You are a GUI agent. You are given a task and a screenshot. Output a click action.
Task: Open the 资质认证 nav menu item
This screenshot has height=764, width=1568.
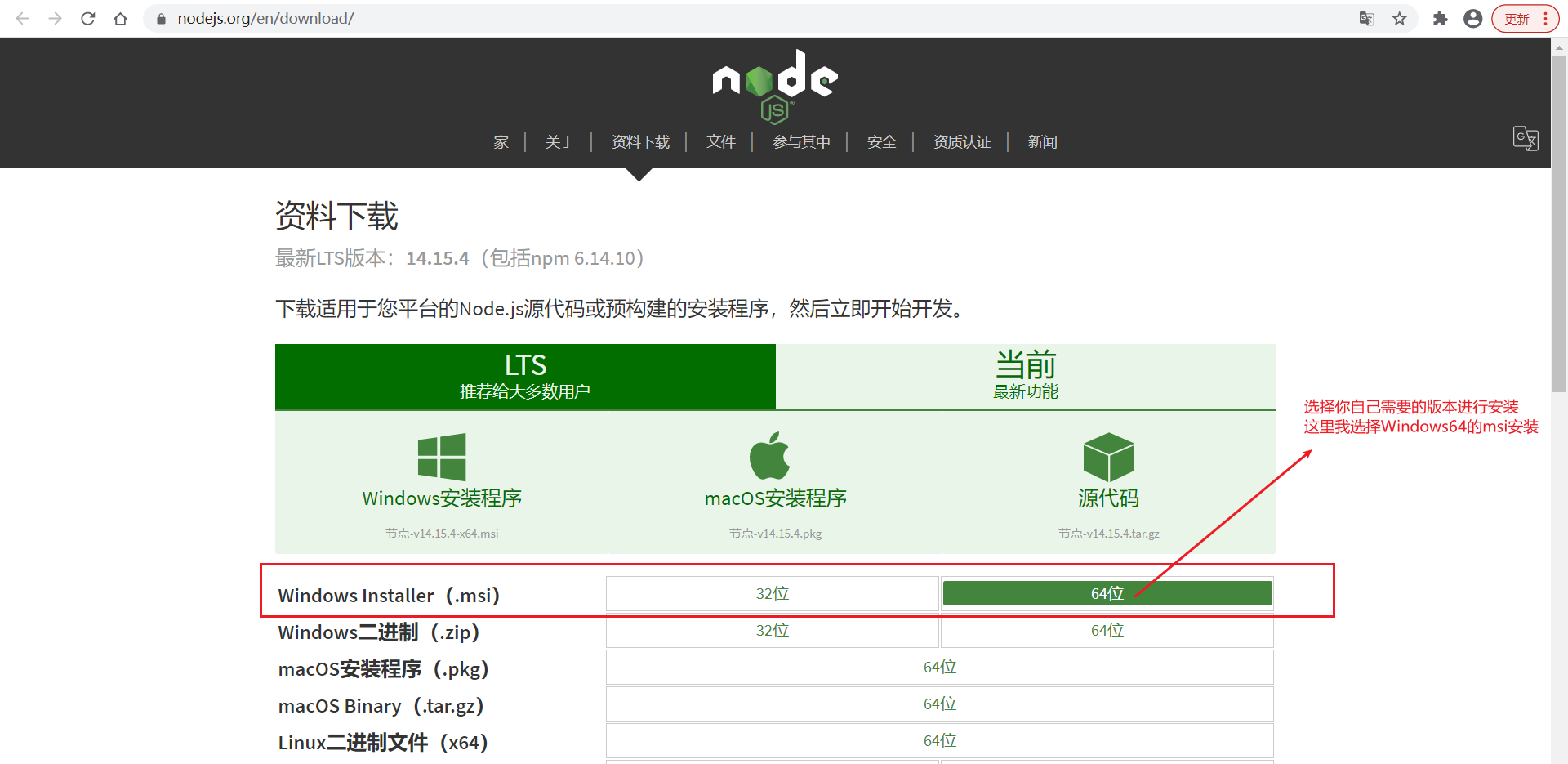pos(962,142)
